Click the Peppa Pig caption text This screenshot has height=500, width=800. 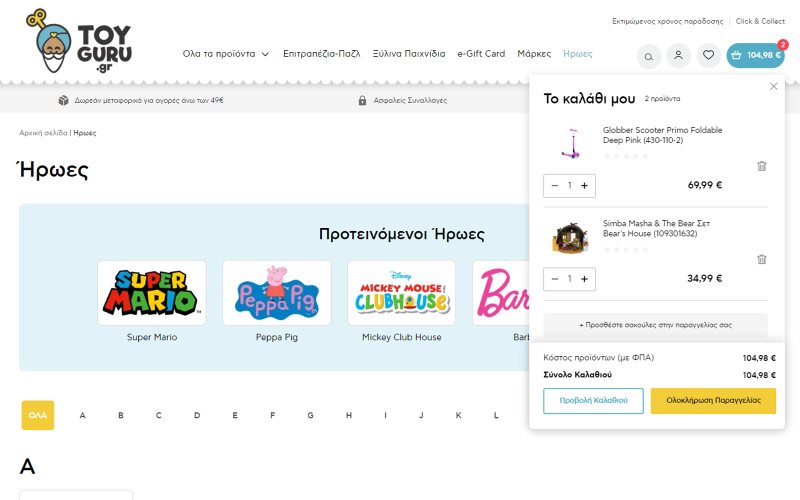click(x=277, y=337)
